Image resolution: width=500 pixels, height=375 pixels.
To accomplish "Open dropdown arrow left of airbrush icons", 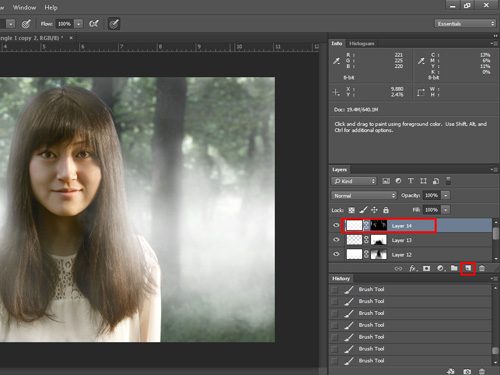I will [11, 24].
